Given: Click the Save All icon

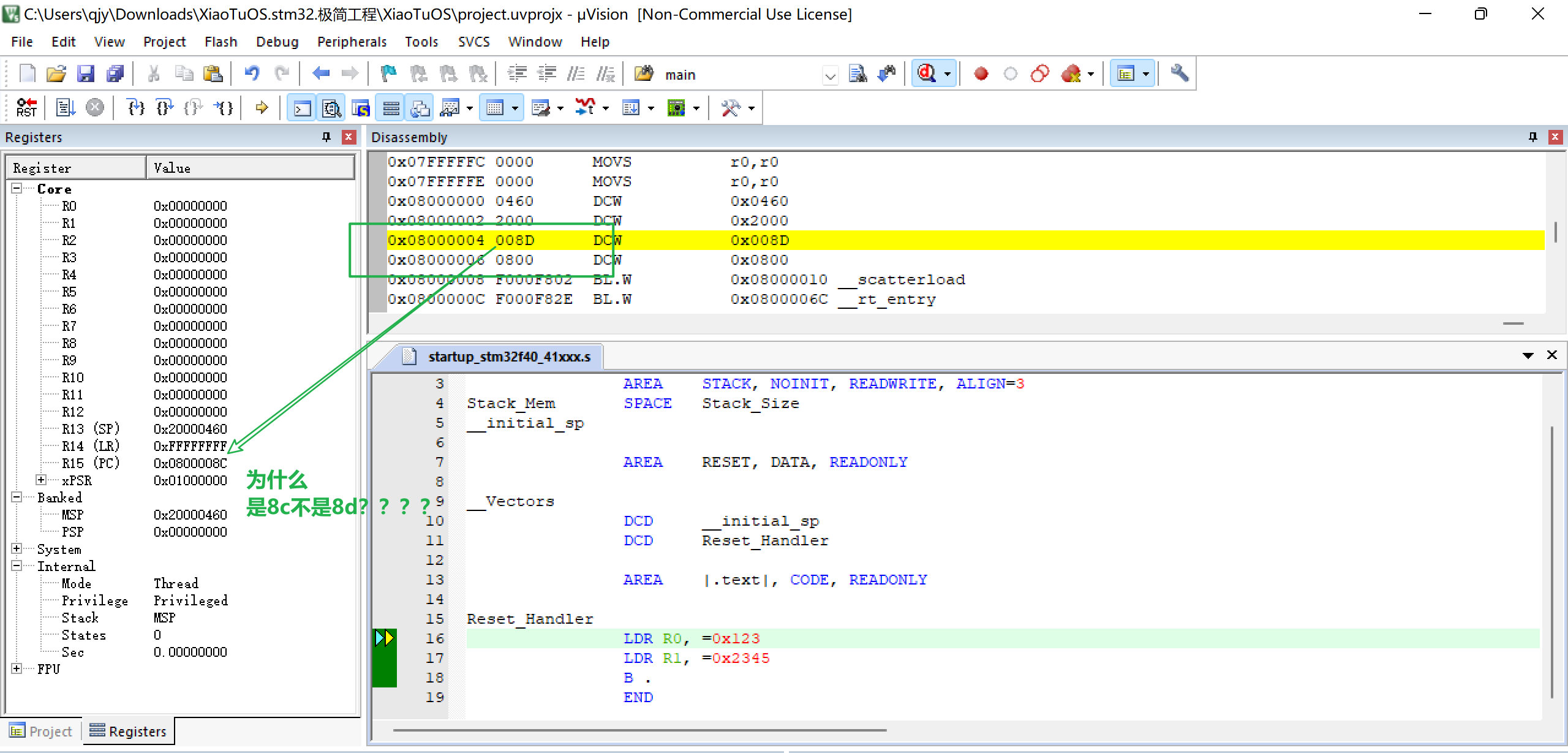Looking at the screenshot, I should pyautogui.click(x=115, y=74).
